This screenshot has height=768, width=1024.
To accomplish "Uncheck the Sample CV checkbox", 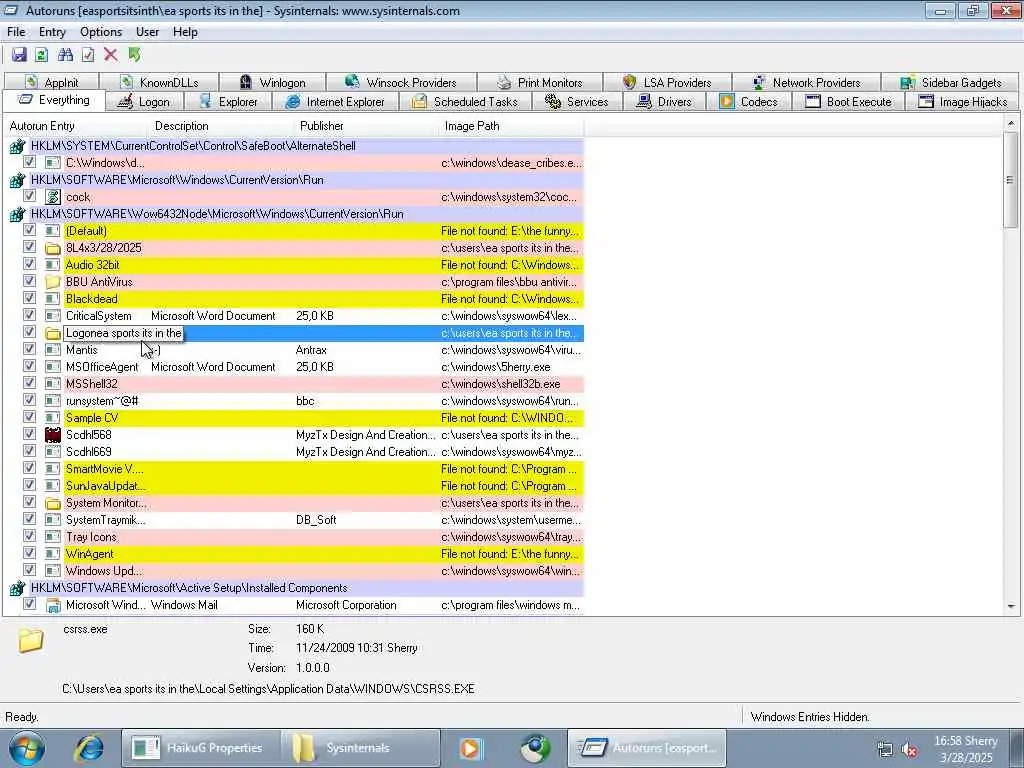I will [29, 417].
